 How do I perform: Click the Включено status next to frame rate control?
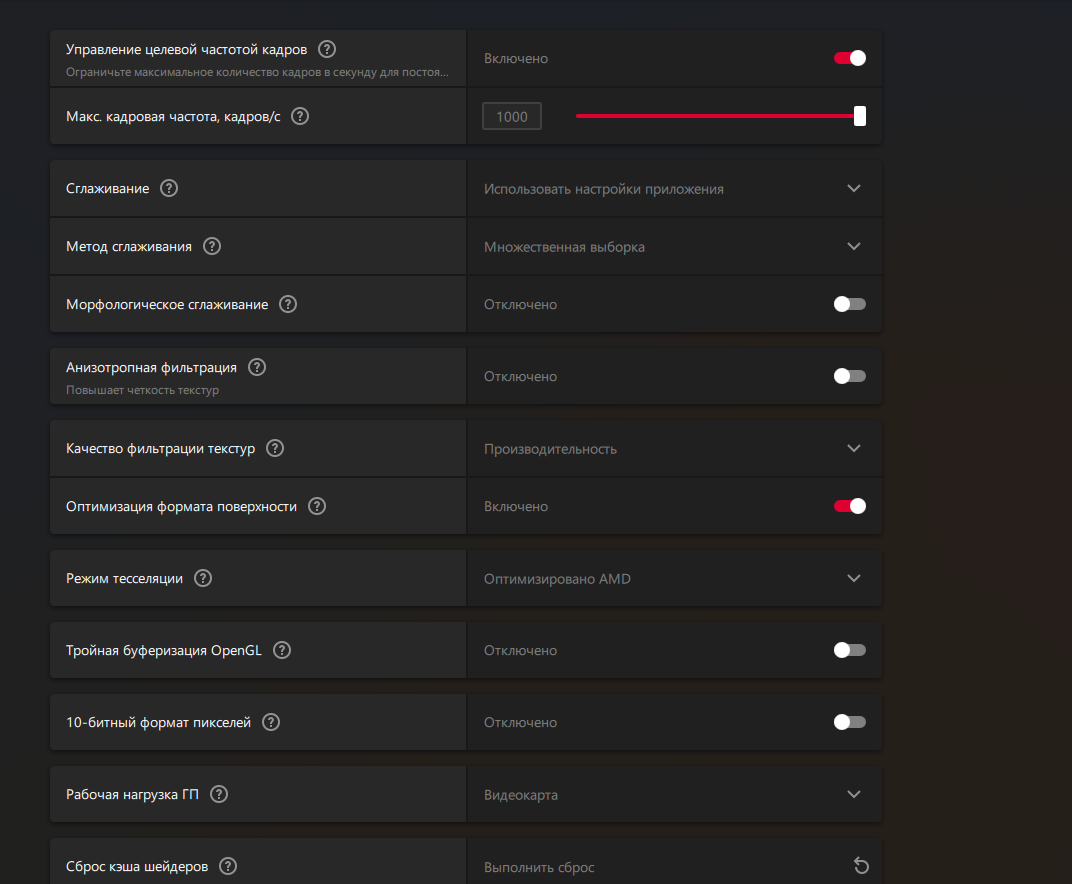tap(516, 58)
